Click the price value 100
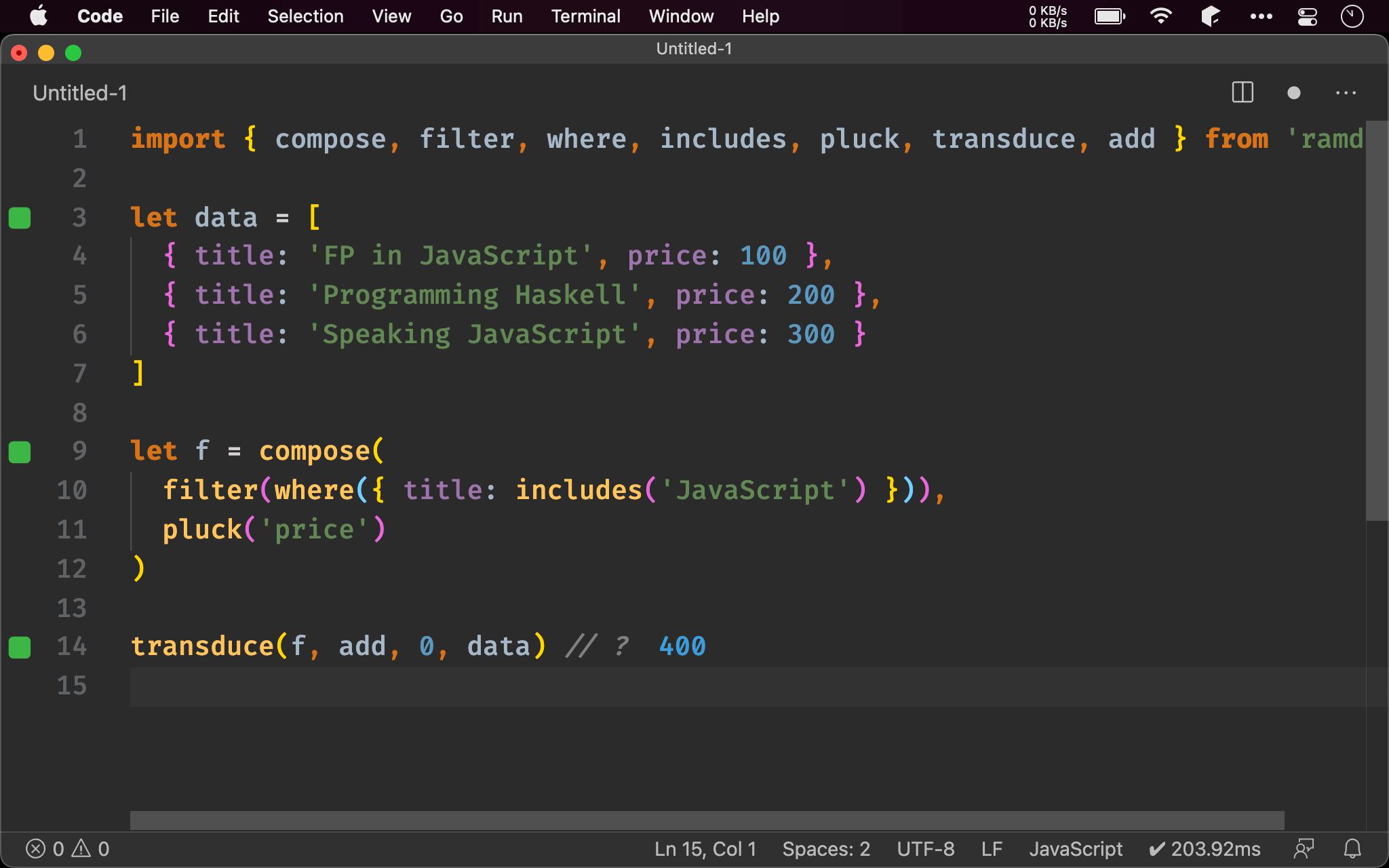The width and height of the screenshot is (1389, 868). (x=763, y=256)
